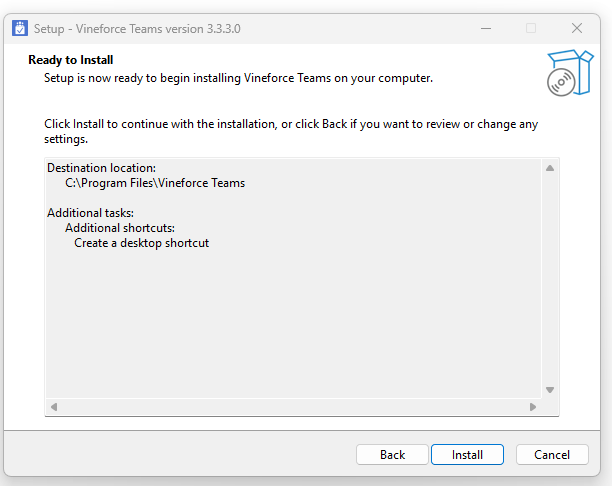The width and height of the screenshot is (612, 486).
Task: Click the scroll left arrow in summary box
Action: click(54, 407)
